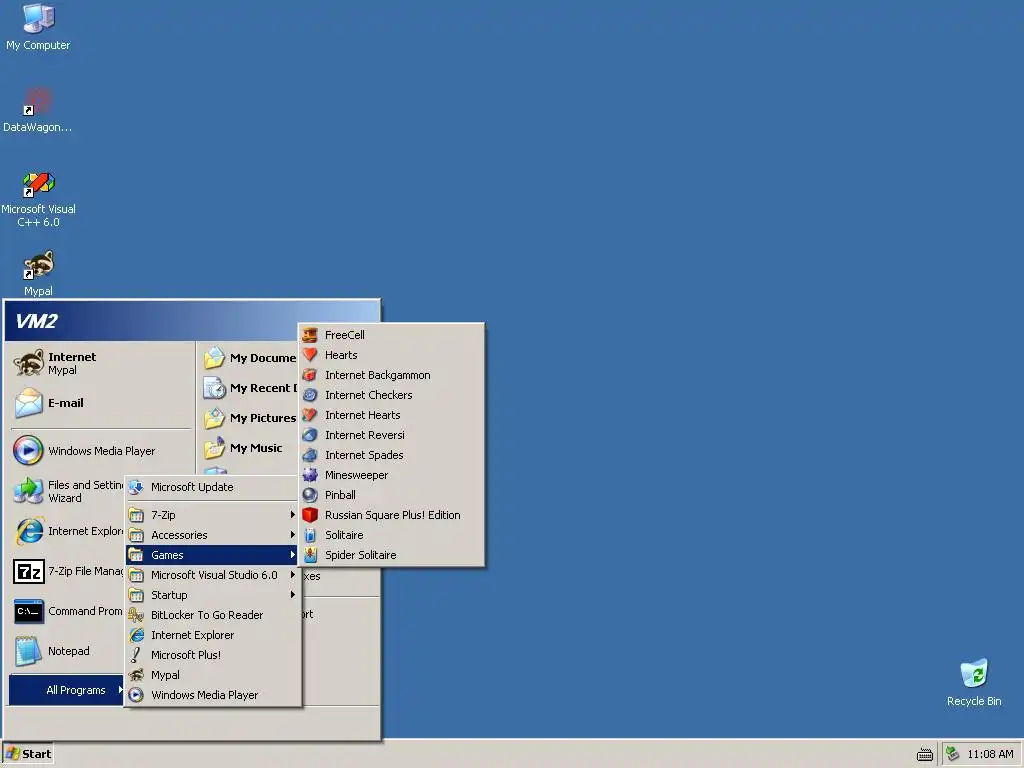The image size is (1024, 768).
Task: Launch Russian Square Plus! Edition
Action: tap(392, 515)
